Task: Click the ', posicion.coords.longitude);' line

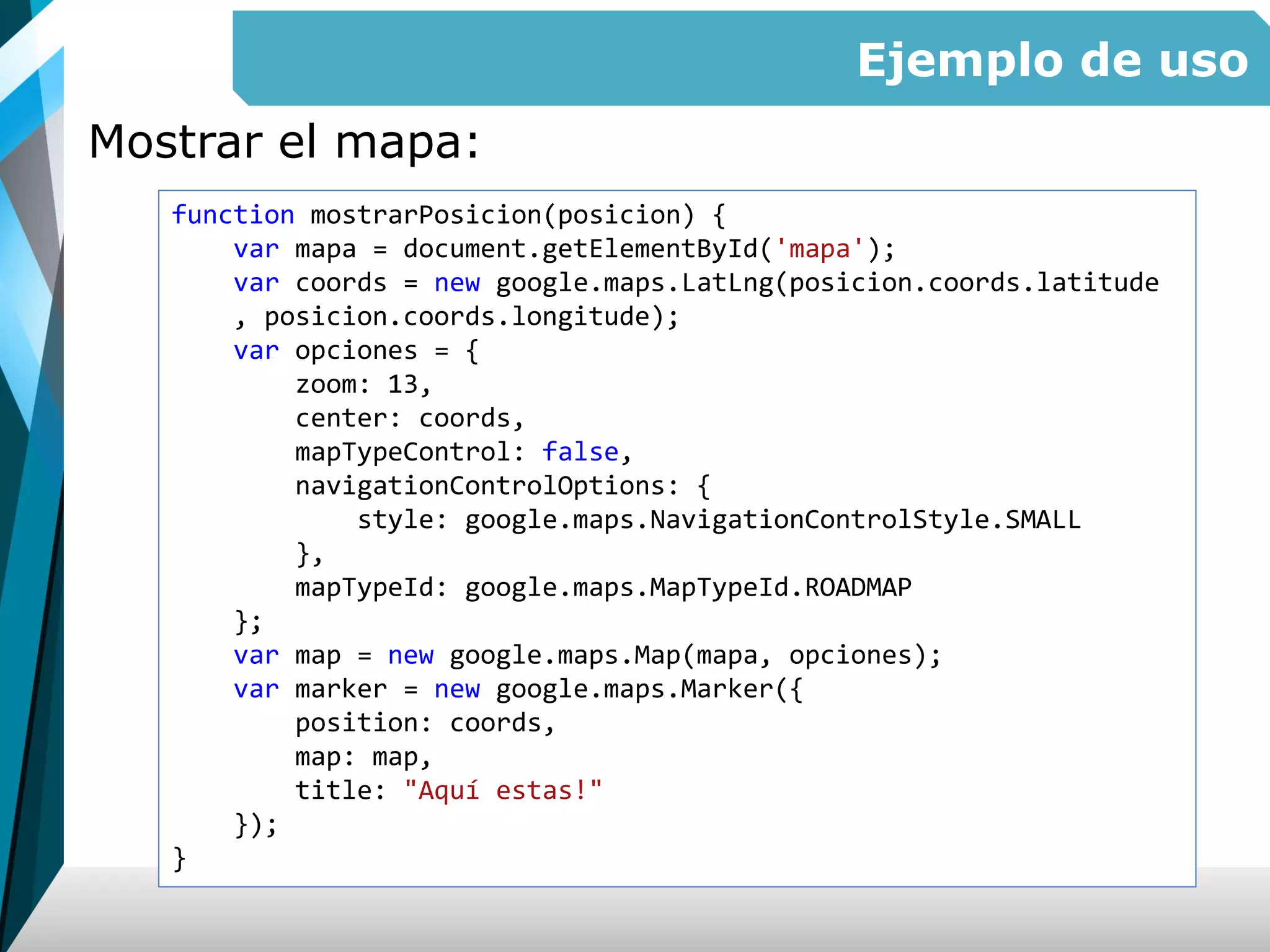Action: click(457, 317)
